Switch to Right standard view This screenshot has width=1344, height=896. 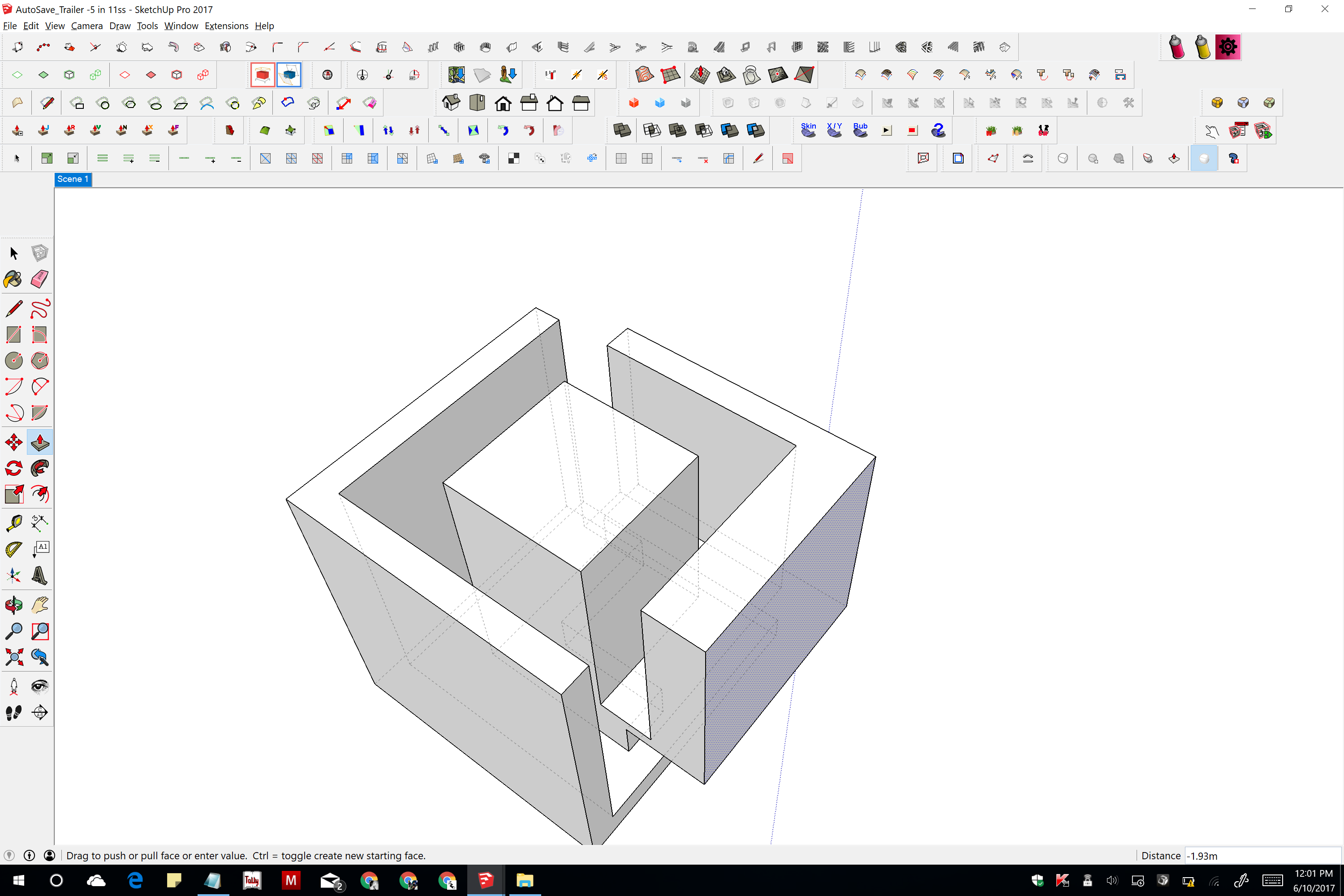coord(529,103)
